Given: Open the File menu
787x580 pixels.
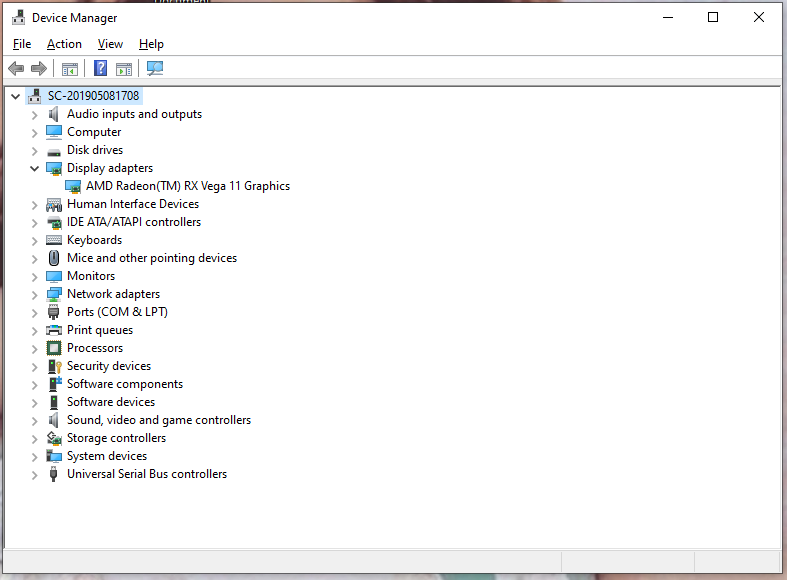Looking at the screenshot, I should 22,44.
